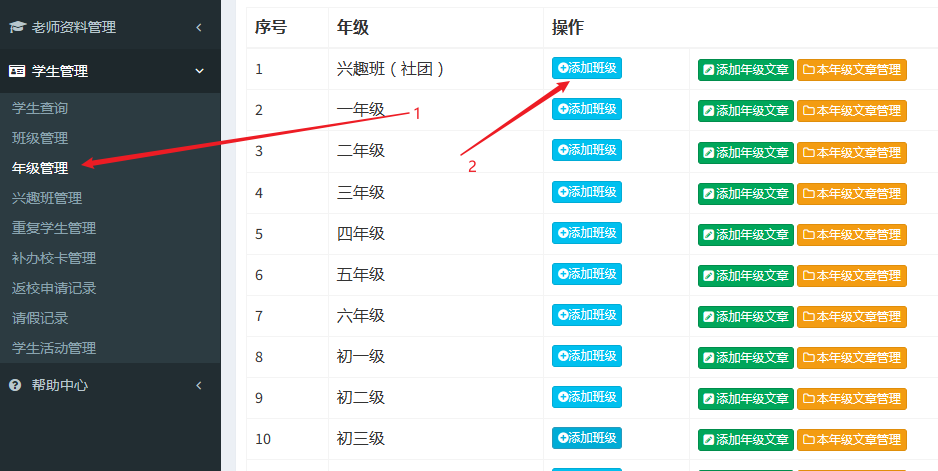The width and height of the screenshot is (938, 471).
Task: Select 兴趣班管理 sidebar item
Action: [x=47, y=198]
